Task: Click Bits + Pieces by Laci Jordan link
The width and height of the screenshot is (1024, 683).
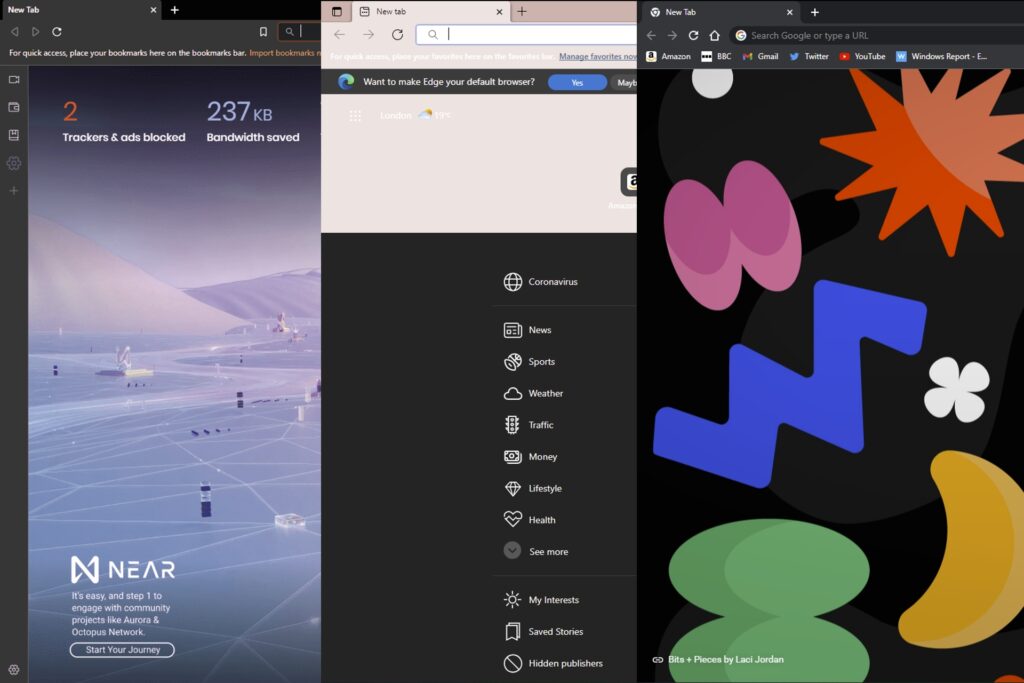Action: point(718,659)
